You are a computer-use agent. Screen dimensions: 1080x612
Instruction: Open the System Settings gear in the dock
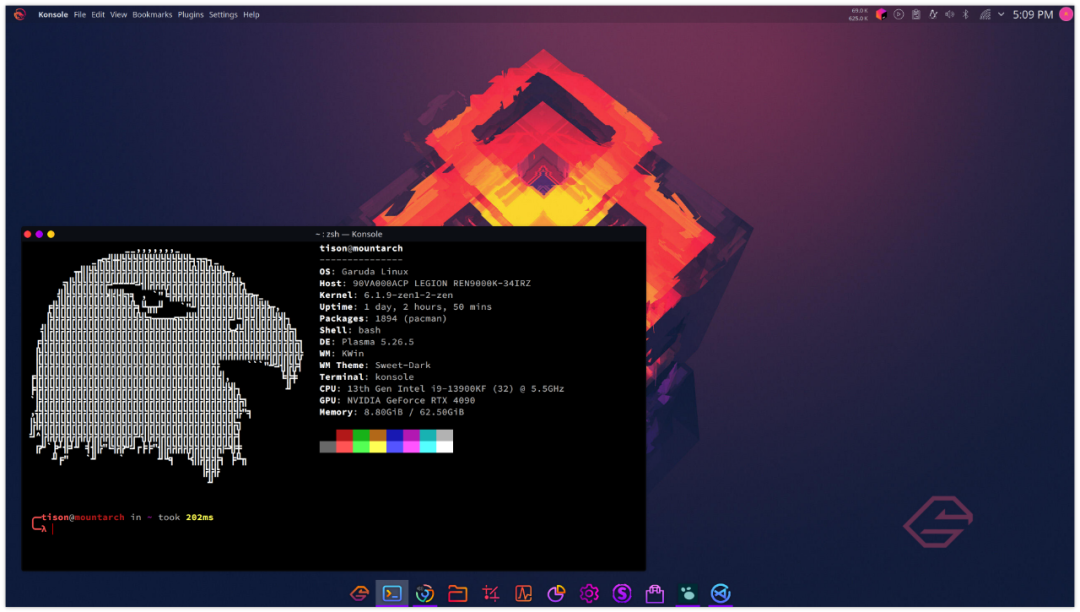click(589, 593)
